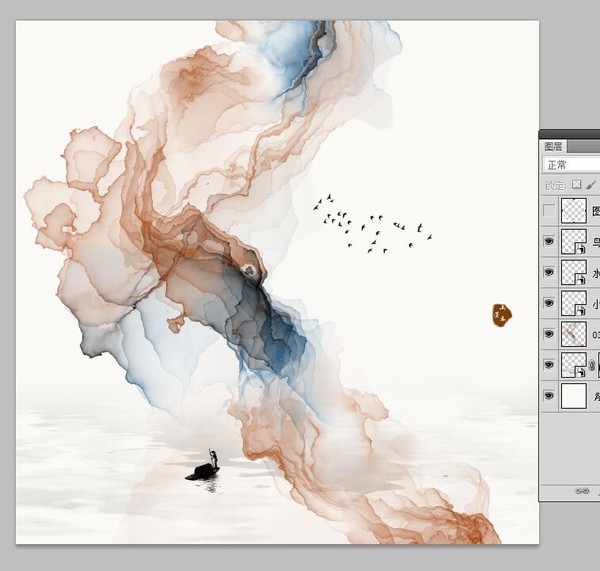Select the top hidden layer thumbnail
Image resolution: width=600 pixels, height=571 pixels.
[x=574, y=210]
